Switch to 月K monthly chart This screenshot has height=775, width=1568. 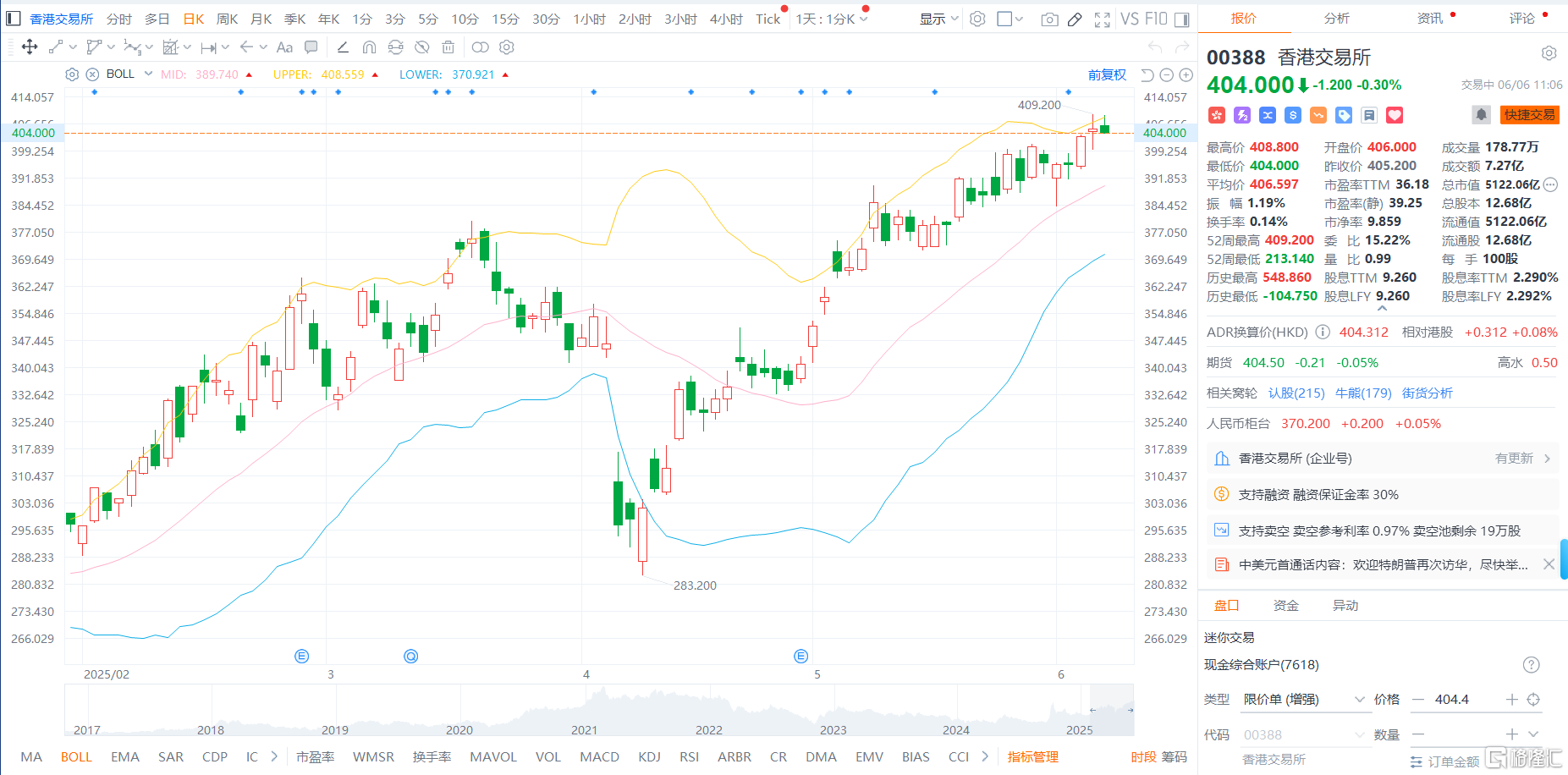[261, 19]
